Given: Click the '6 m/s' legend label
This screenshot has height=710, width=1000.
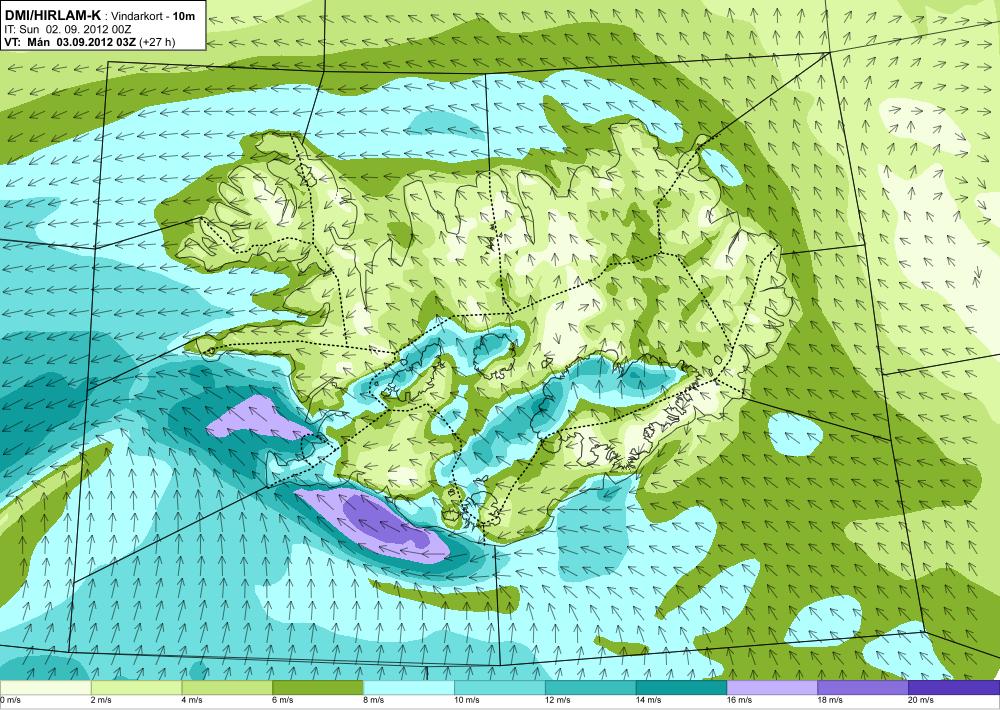Looking at the screenshot, I should (283, 700).
